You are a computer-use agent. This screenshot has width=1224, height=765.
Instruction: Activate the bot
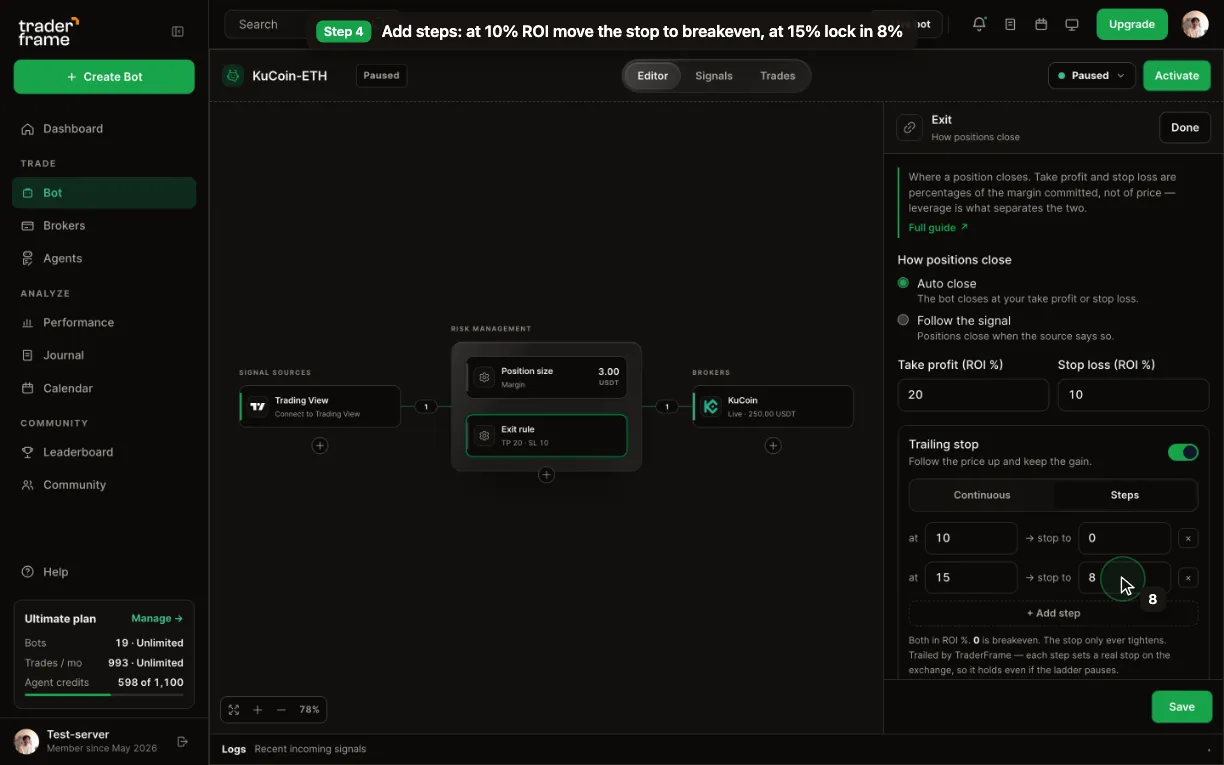[1177, 75]
